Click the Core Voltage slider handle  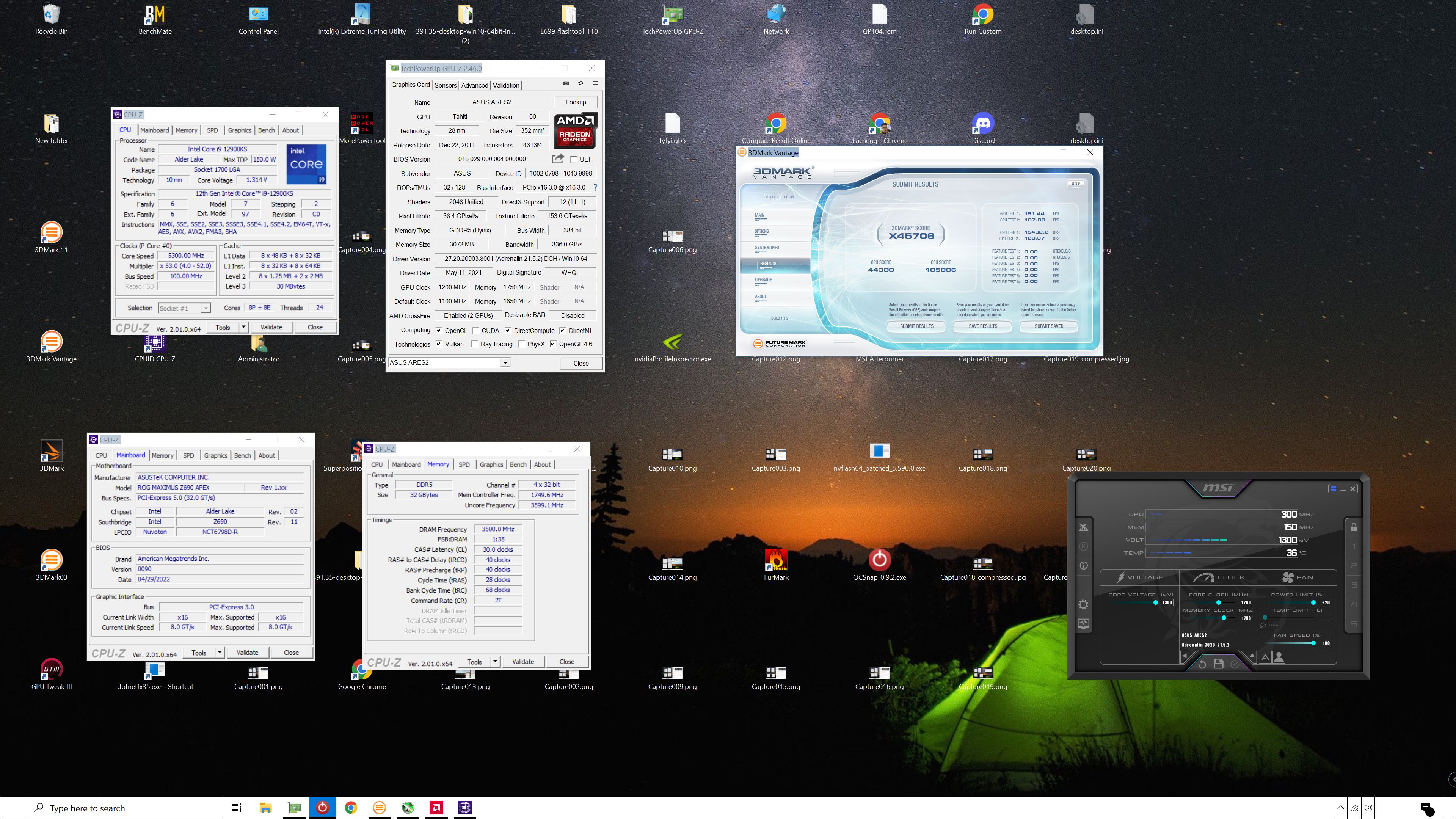click(x=1156, y=602)
